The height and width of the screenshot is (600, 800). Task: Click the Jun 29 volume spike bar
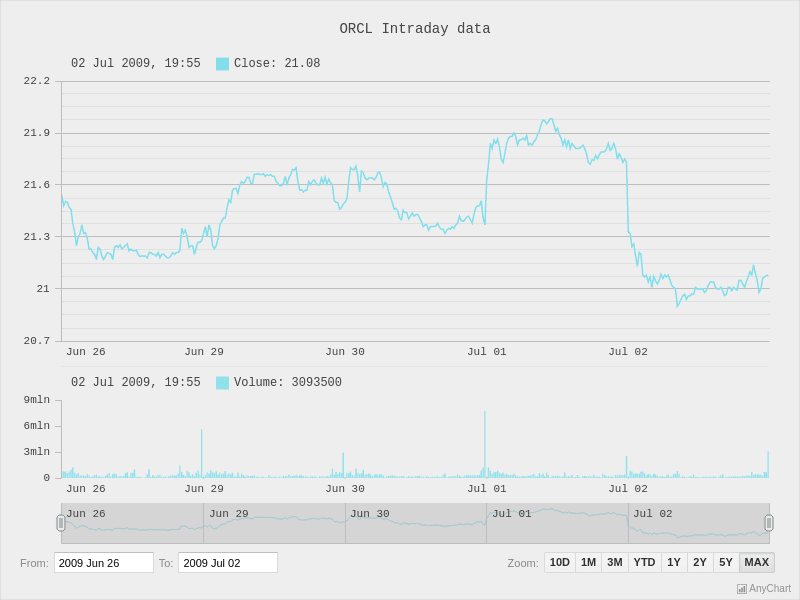coord(202,454)
